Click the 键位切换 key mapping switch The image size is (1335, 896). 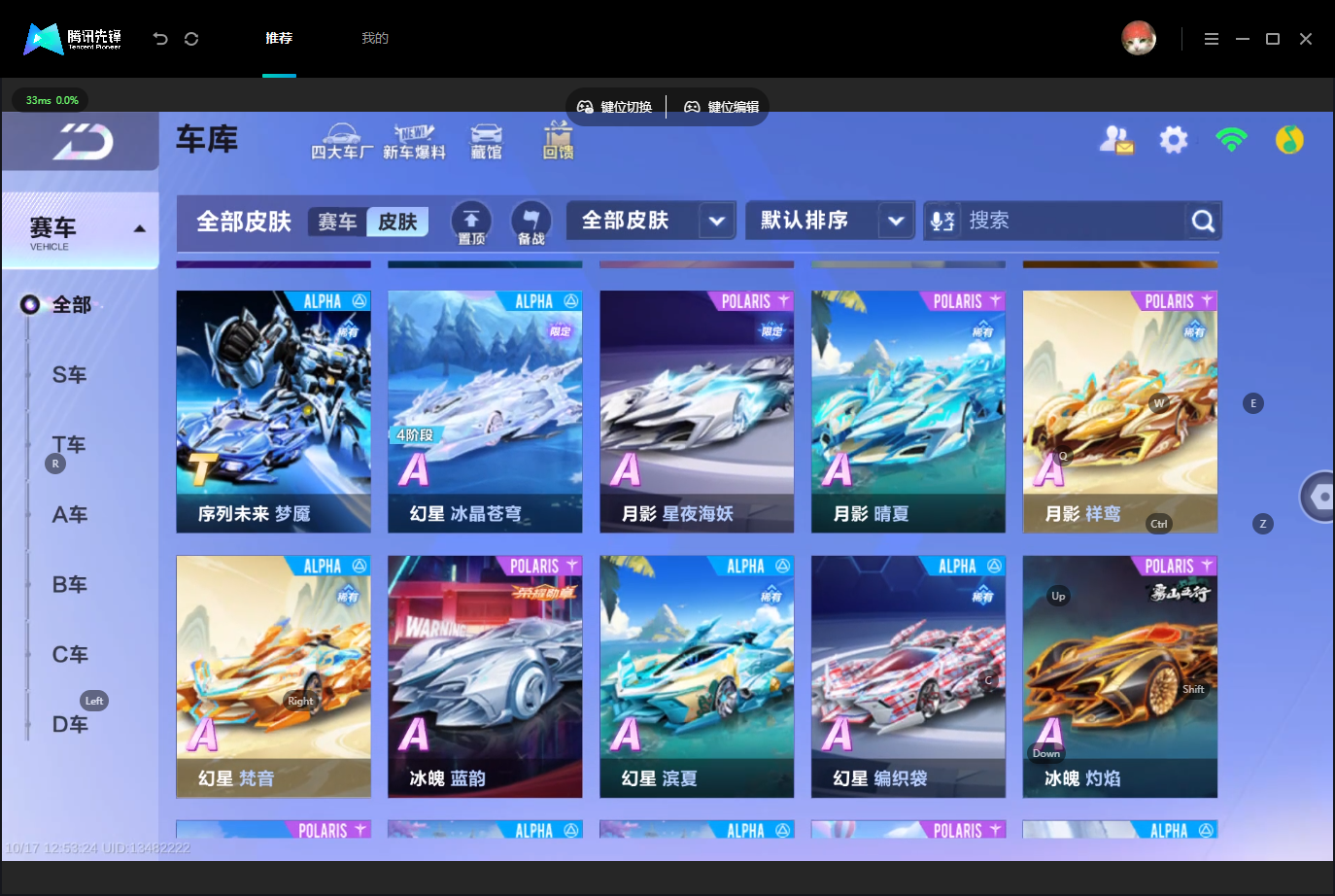pyautogui.click(x=615, y=107)
